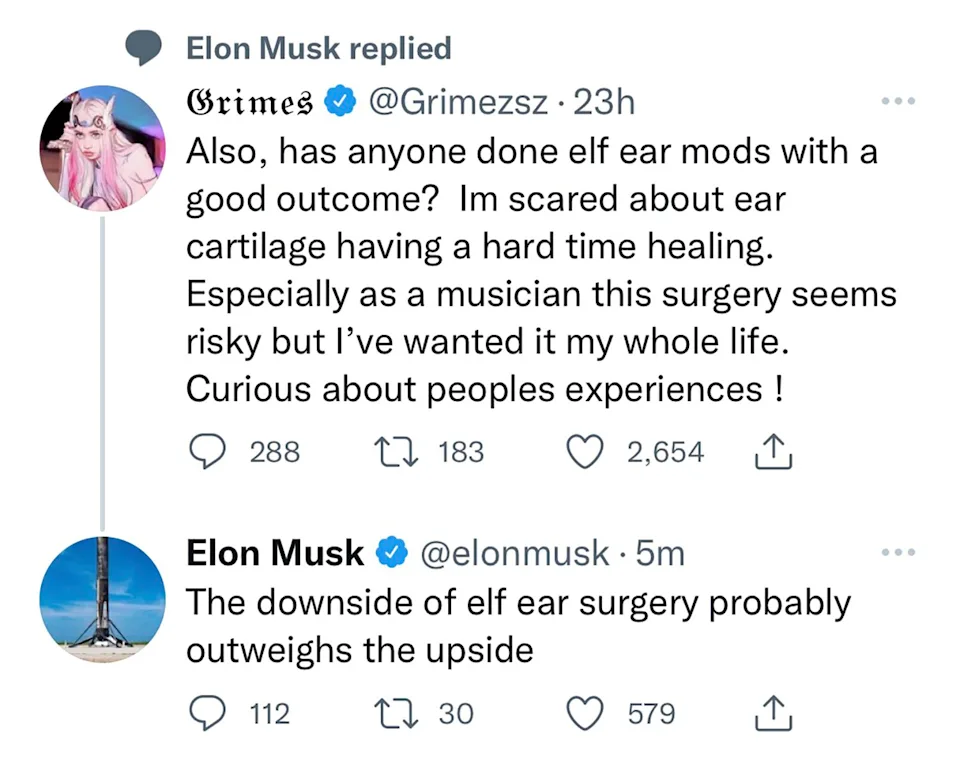Click Grimes's verified badge

[x=341, y=100]
